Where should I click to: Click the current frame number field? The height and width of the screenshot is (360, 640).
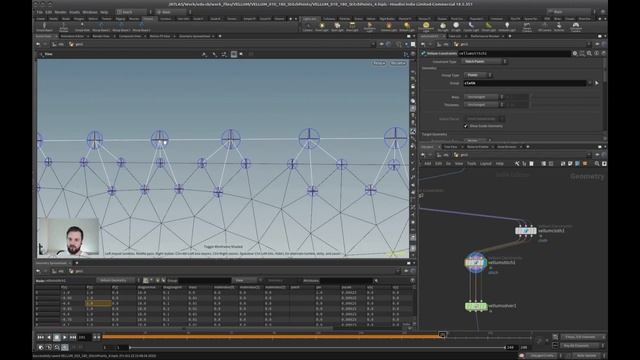84,337
